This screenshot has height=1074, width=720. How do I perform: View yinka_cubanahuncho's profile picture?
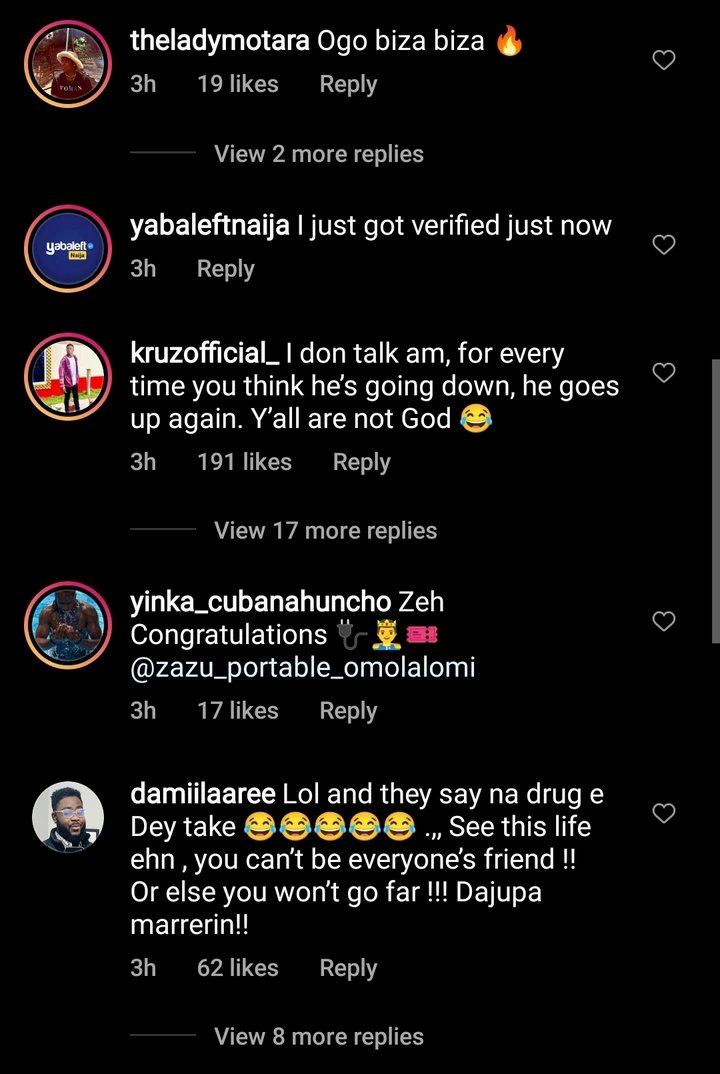(x=67, y=622)
